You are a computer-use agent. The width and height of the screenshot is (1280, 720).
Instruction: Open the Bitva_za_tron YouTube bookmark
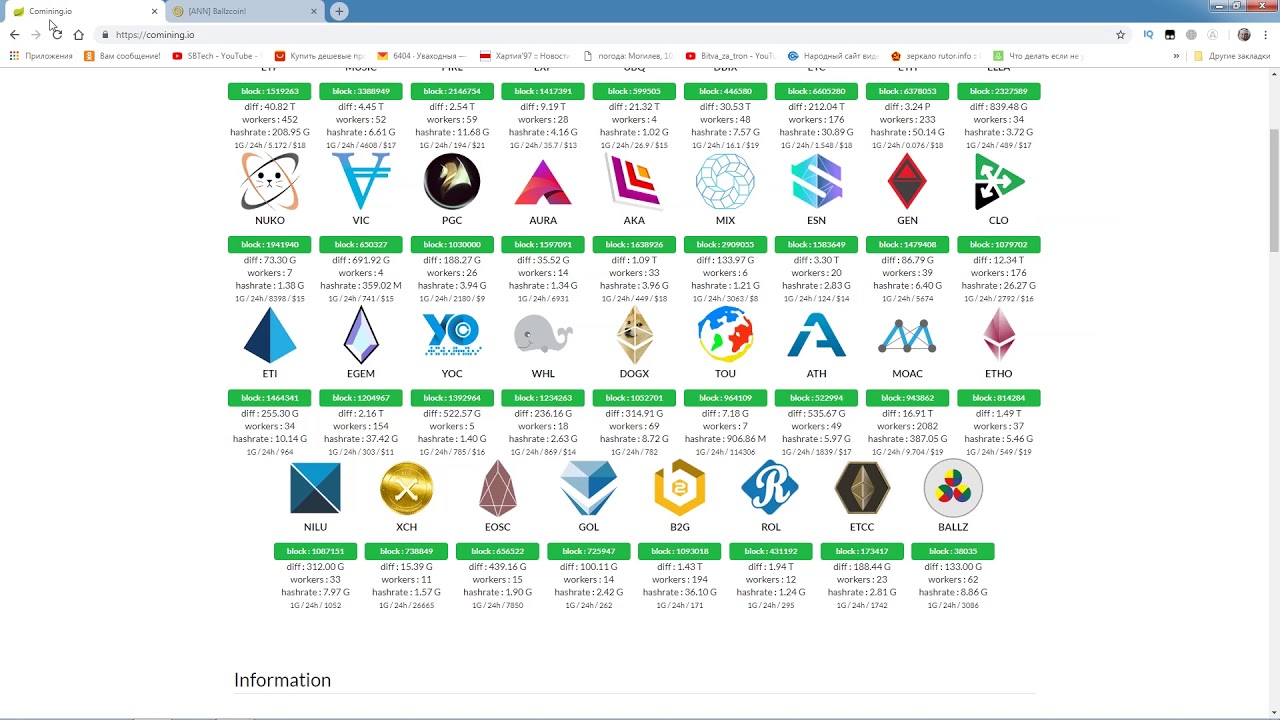click(730, 56)
